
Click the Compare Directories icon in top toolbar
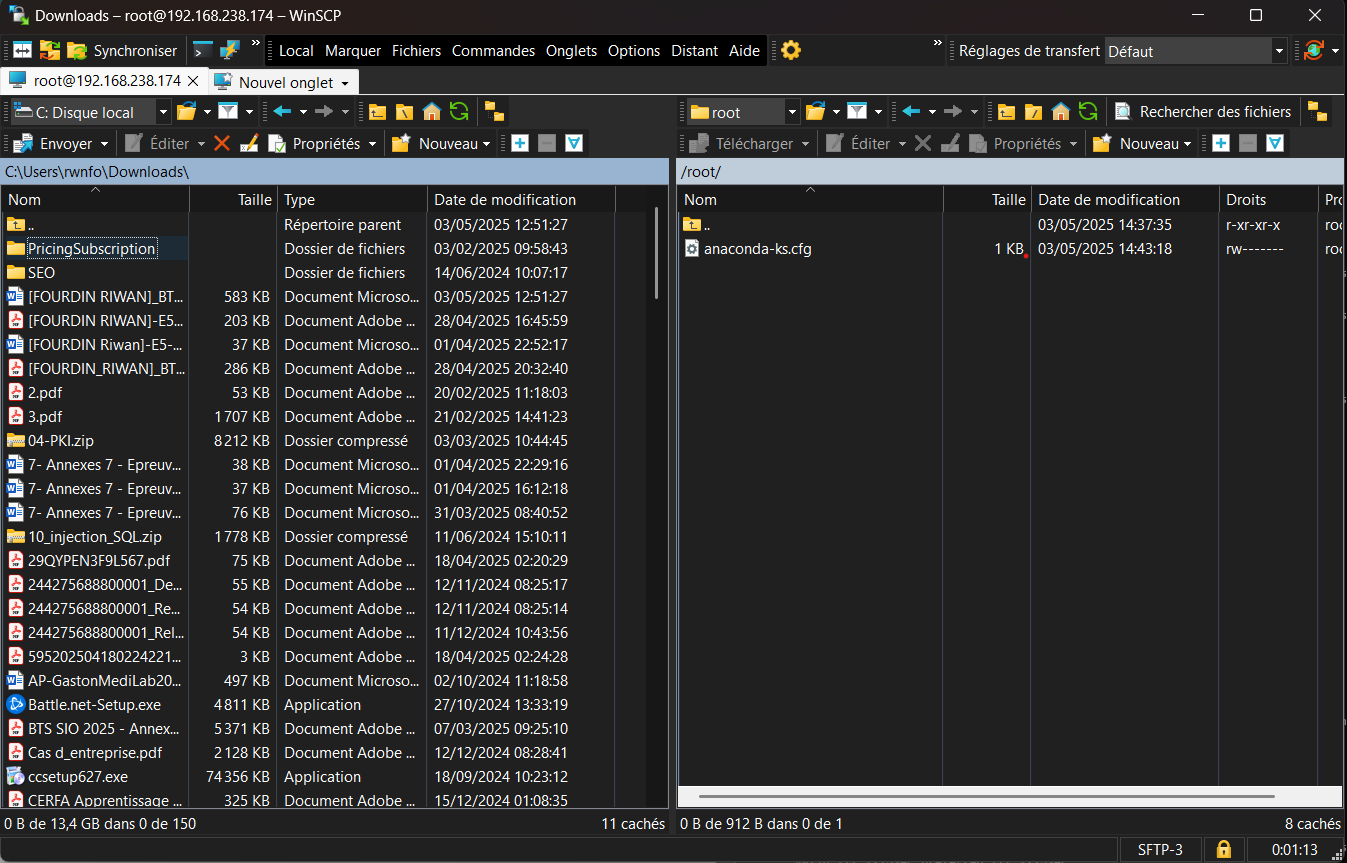tap(22, 50)
